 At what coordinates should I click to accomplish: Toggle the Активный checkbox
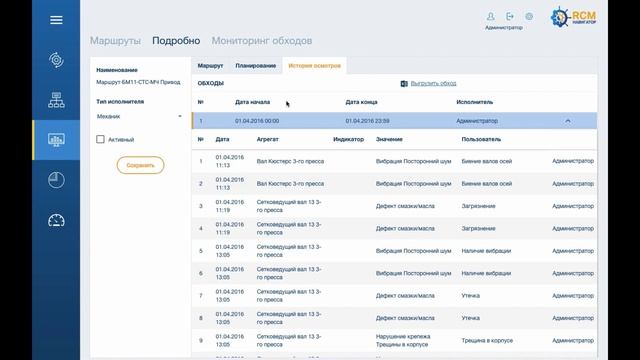tap(100, 139)
